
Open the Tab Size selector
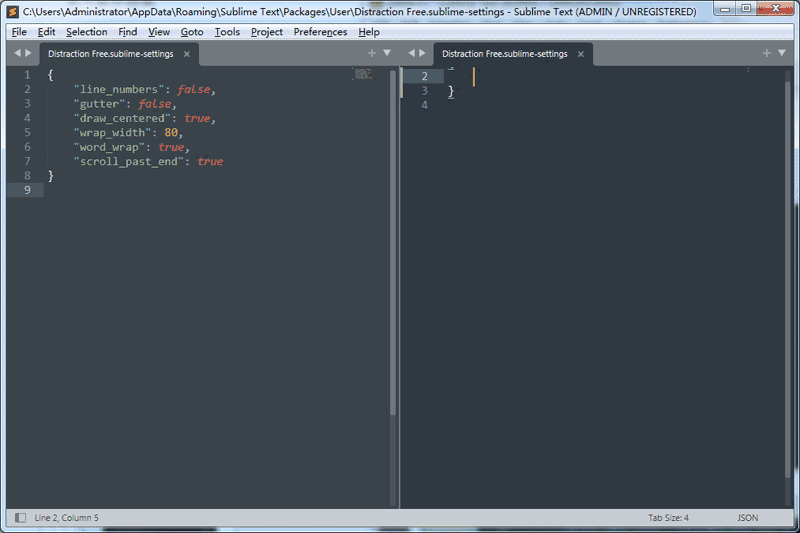(668, 518)
